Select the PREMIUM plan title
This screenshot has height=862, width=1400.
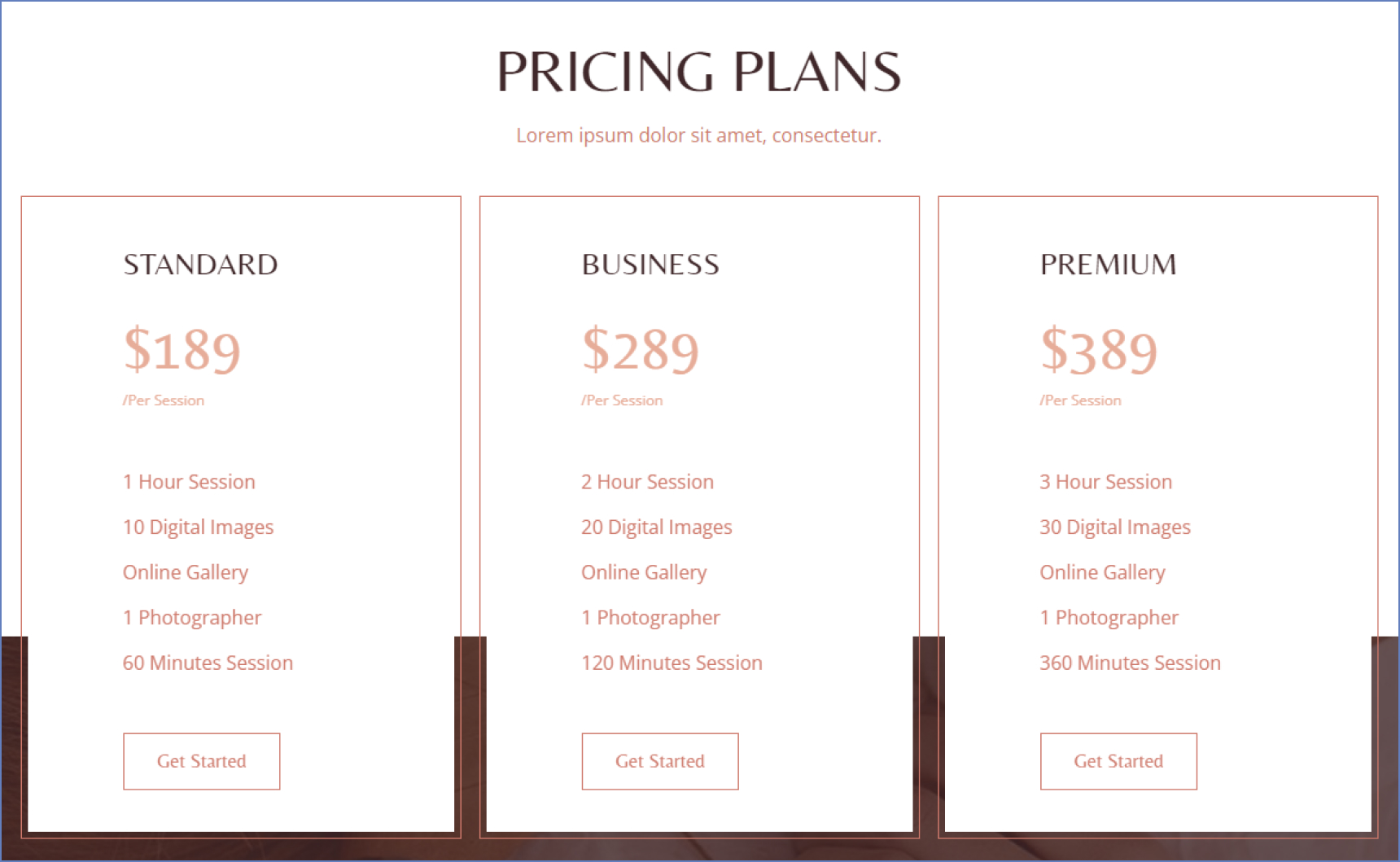1108,265
